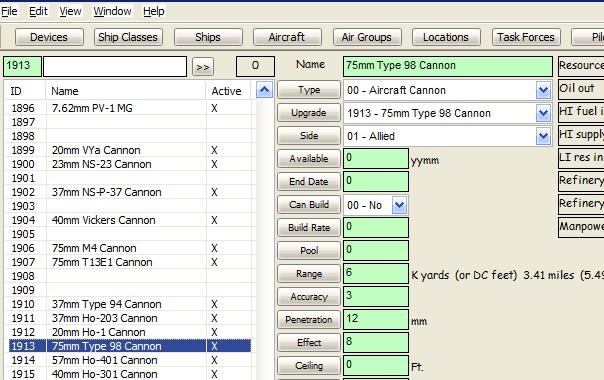Expand the Can Build dropdown arrow
The image size is (604, 380).
coord(399,205)
